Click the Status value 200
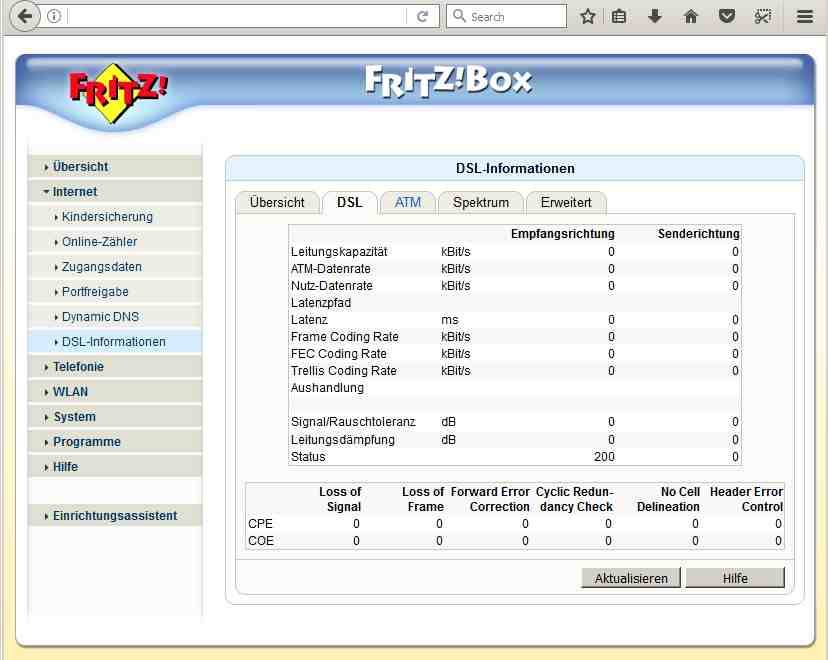828x660 pixels. pos(604,457)
